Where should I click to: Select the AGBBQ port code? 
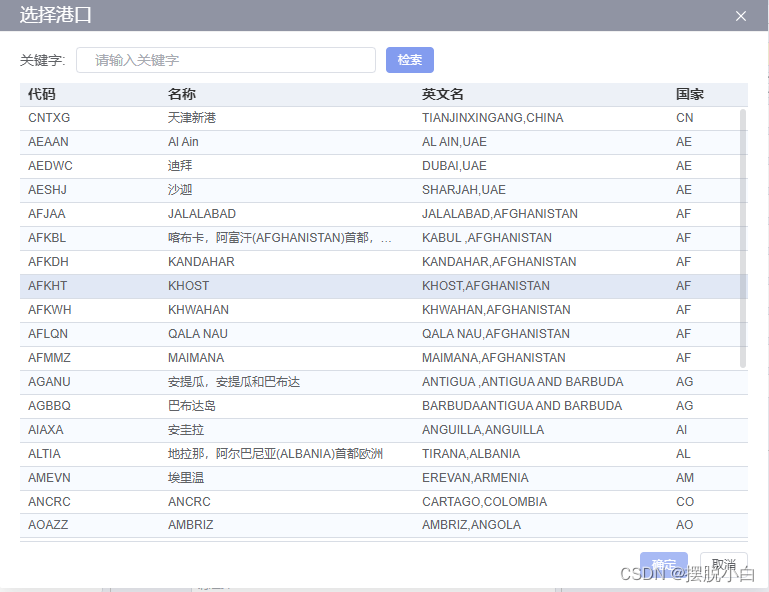(49, 406)
